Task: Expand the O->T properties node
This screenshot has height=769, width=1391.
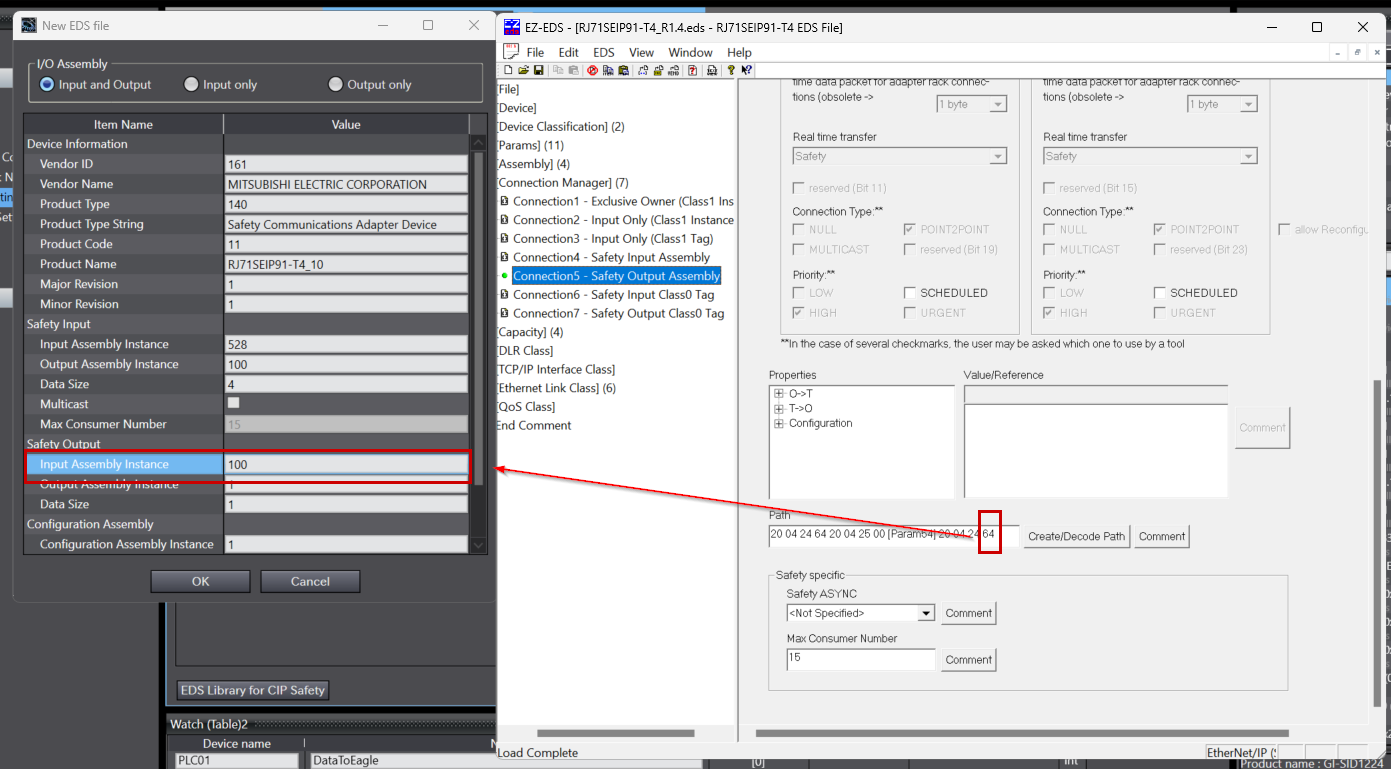Action: point(779,394)
